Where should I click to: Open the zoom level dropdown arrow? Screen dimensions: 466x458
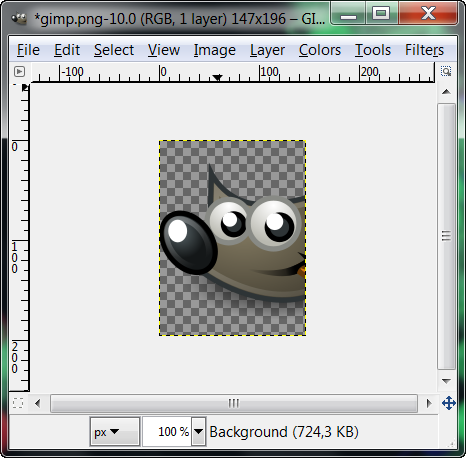[199, 432]
